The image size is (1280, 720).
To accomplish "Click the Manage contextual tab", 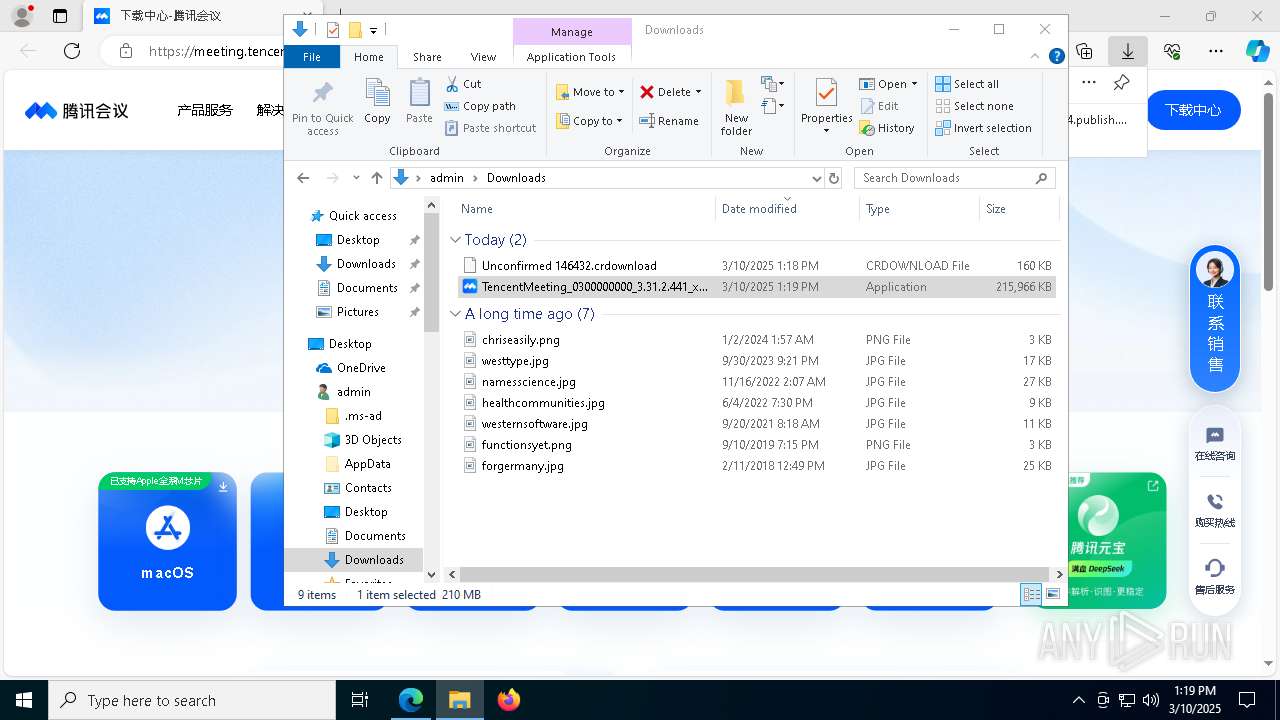I will click(x=572, y=32).
